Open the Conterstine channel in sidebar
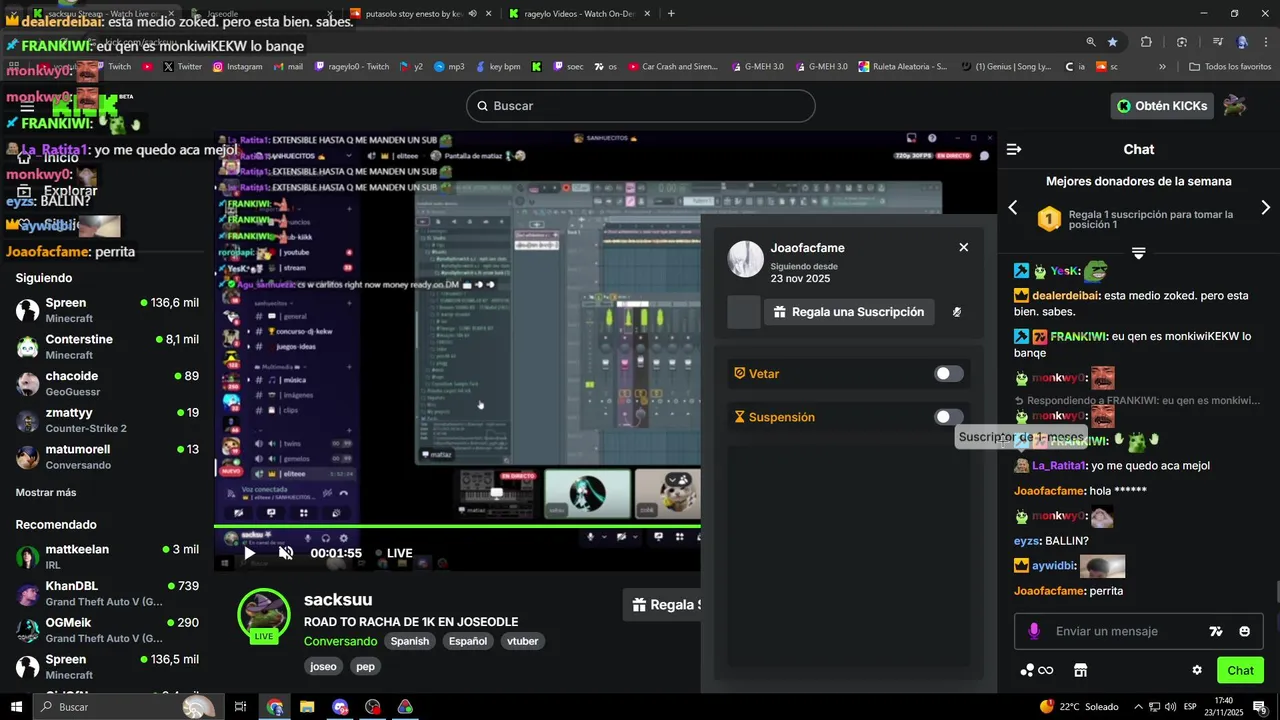 coord(107,347)
